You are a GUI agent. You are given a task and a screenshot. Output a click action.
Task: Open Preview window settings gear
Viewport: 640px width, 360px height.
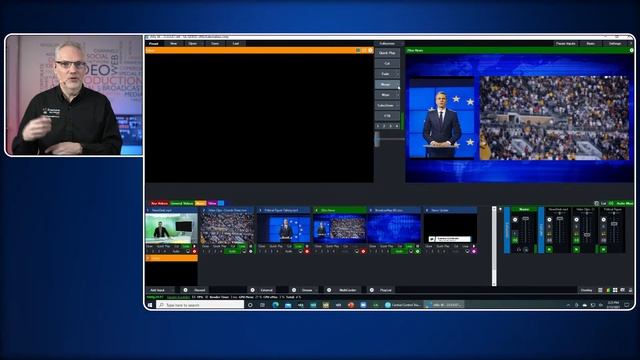pyautogui.click(x=371, y=50)
